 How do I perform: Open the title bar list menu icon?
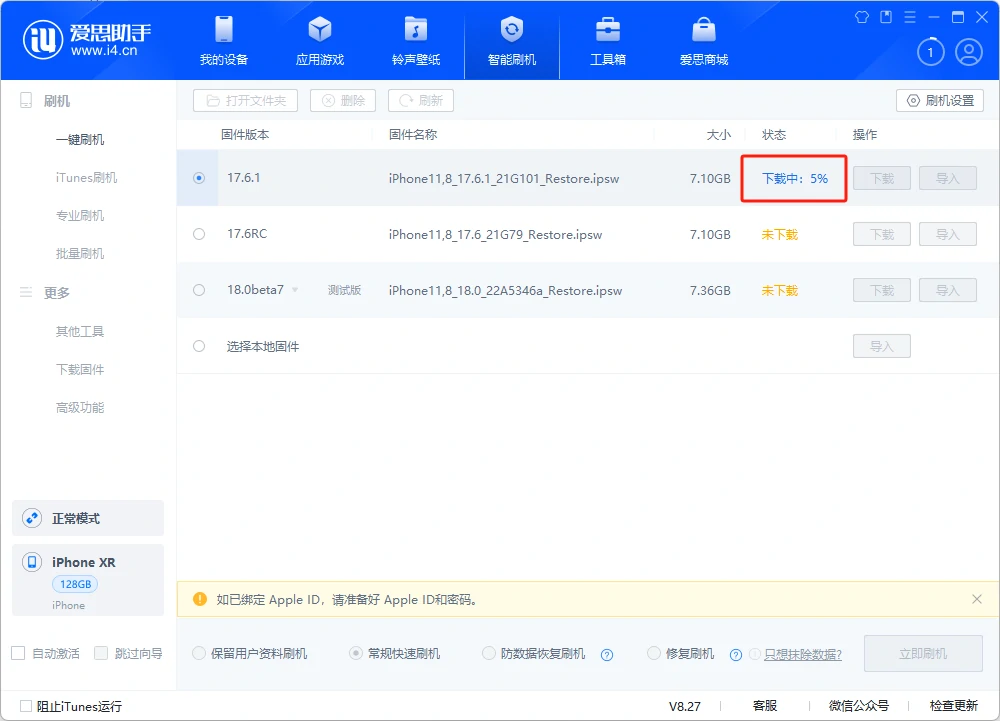pos(909,17)
